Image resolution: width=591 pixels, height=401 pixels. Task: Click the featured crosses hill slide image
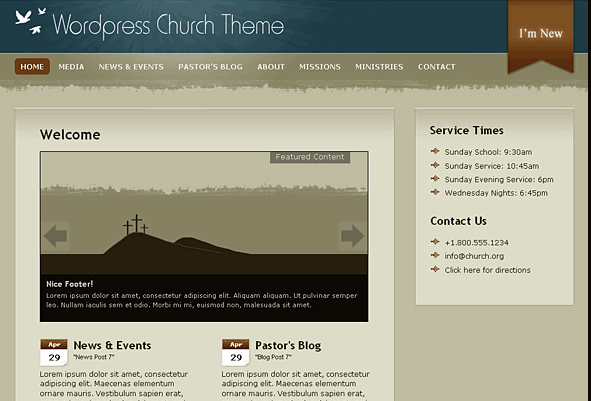click(204, 213)
